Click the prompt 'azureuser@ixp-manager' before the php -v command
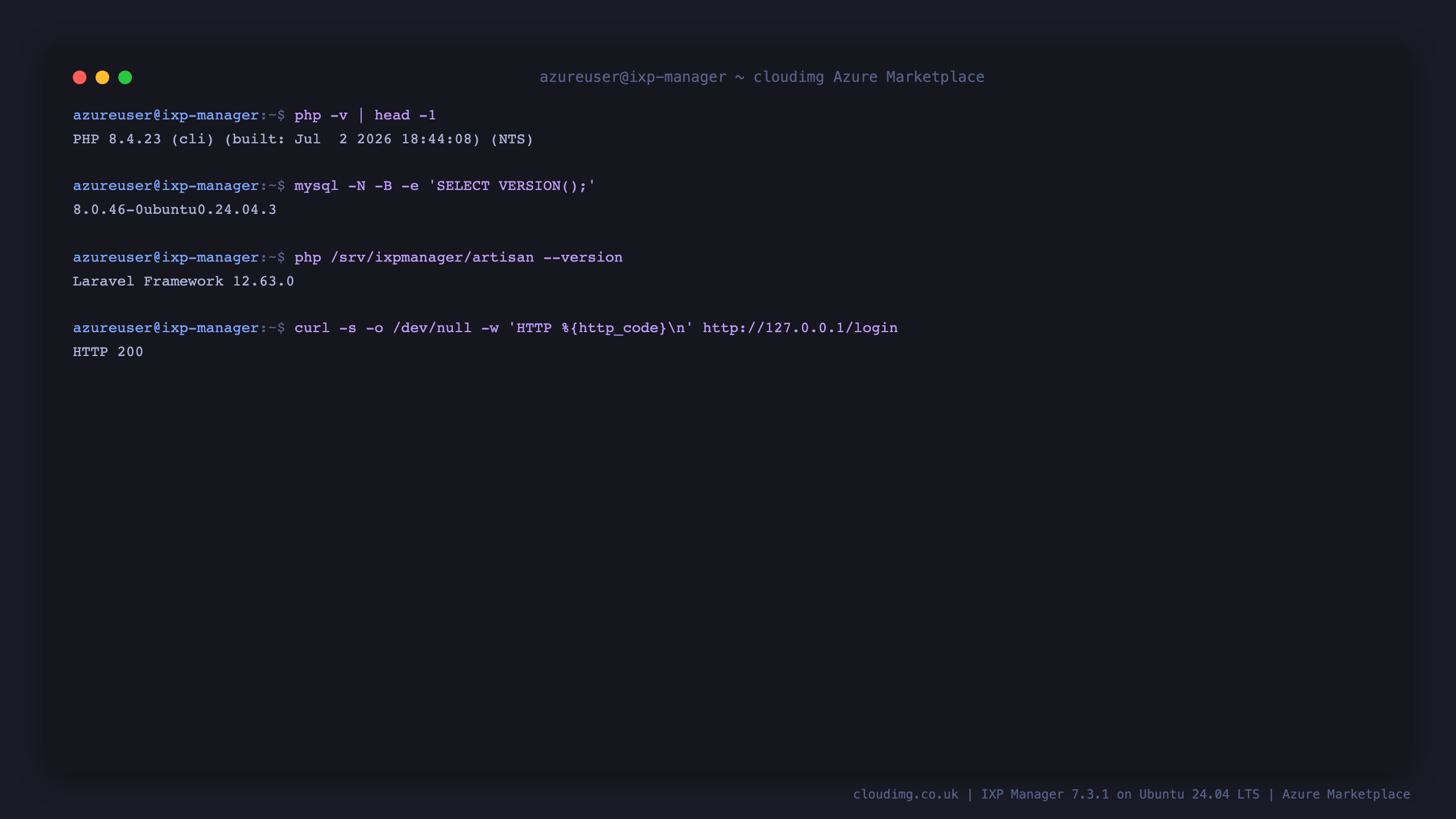 (x=166, y=115)
